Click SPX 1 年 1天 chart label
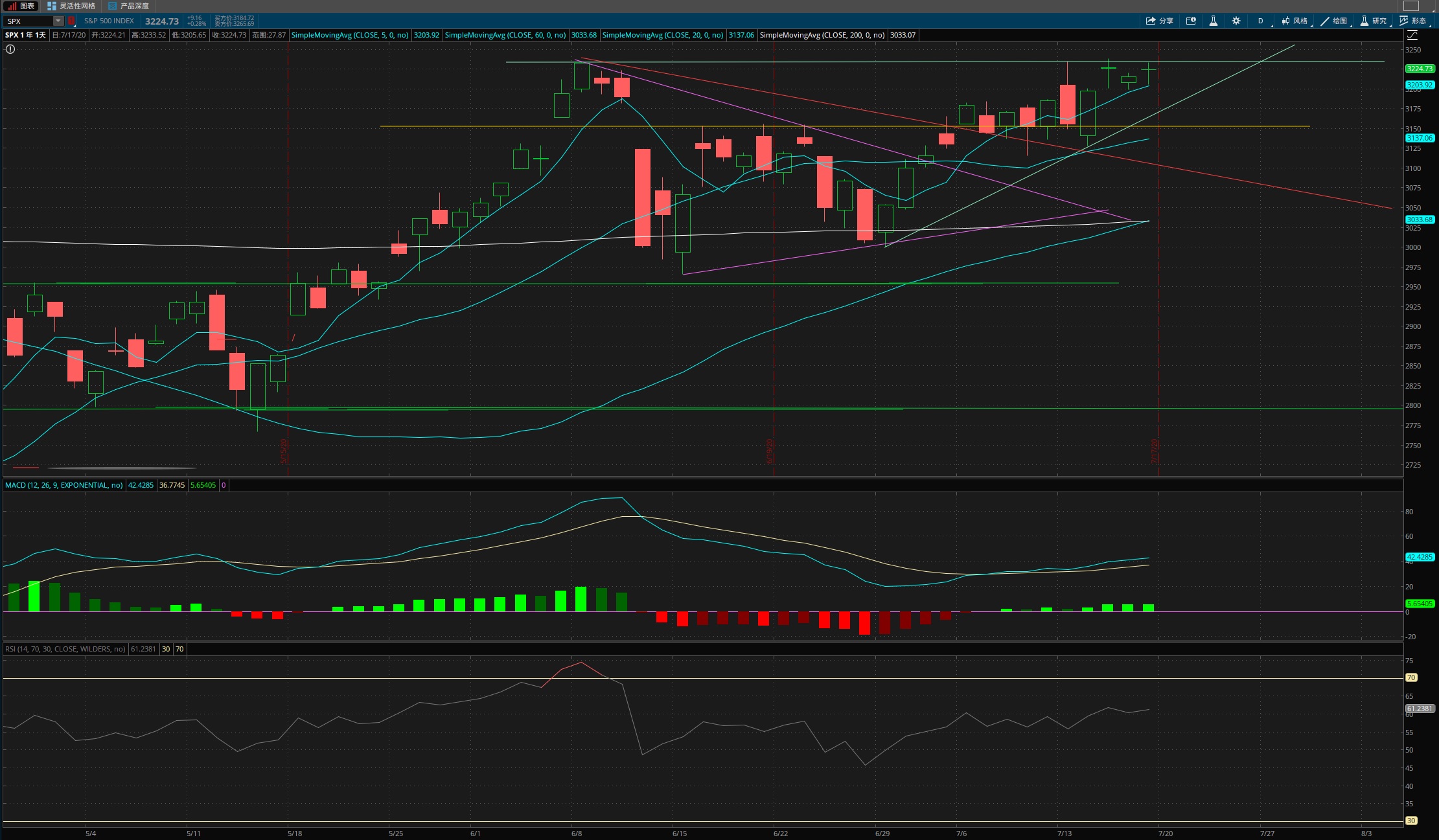The image size is (1439, 840). (x=25, y=35)
